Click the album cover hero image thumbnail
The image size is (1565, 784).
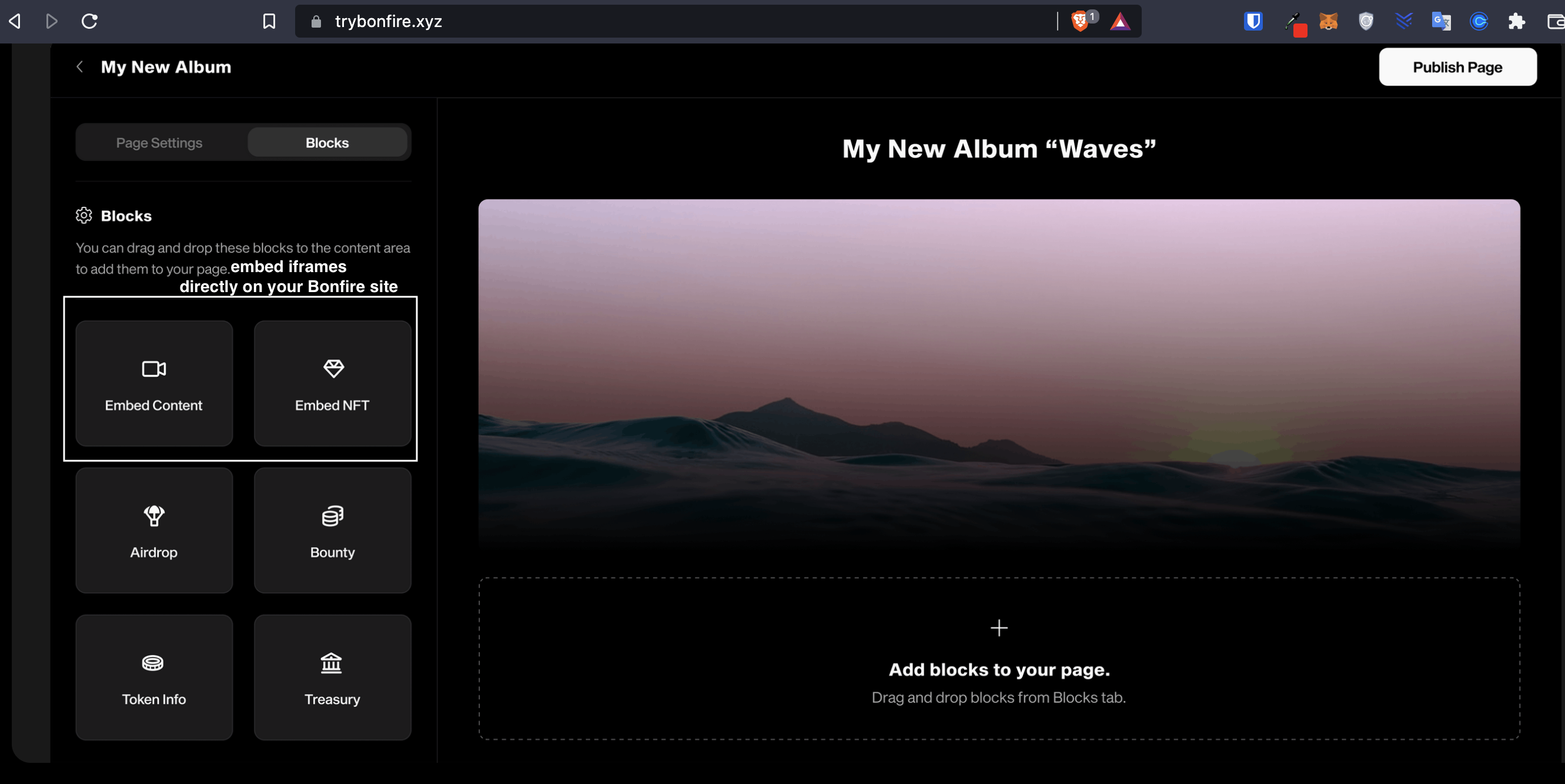pos(997,370)
